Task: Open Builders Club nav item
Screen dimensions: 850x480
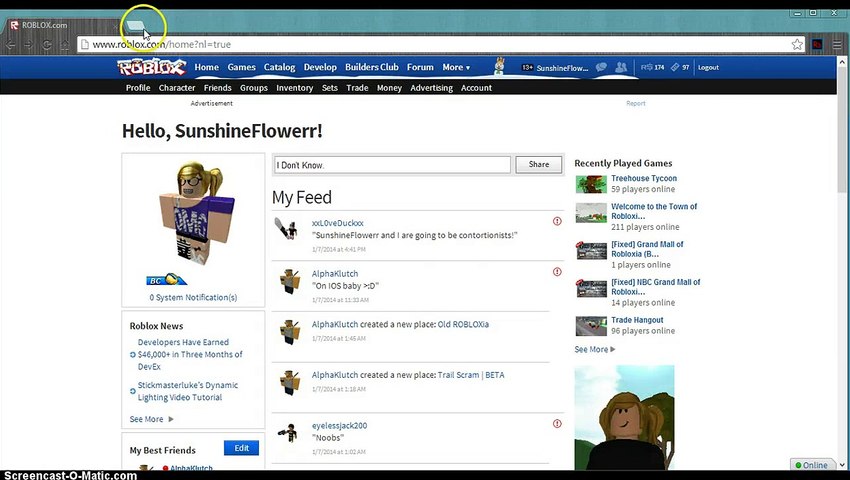Action: click(371, 67)
